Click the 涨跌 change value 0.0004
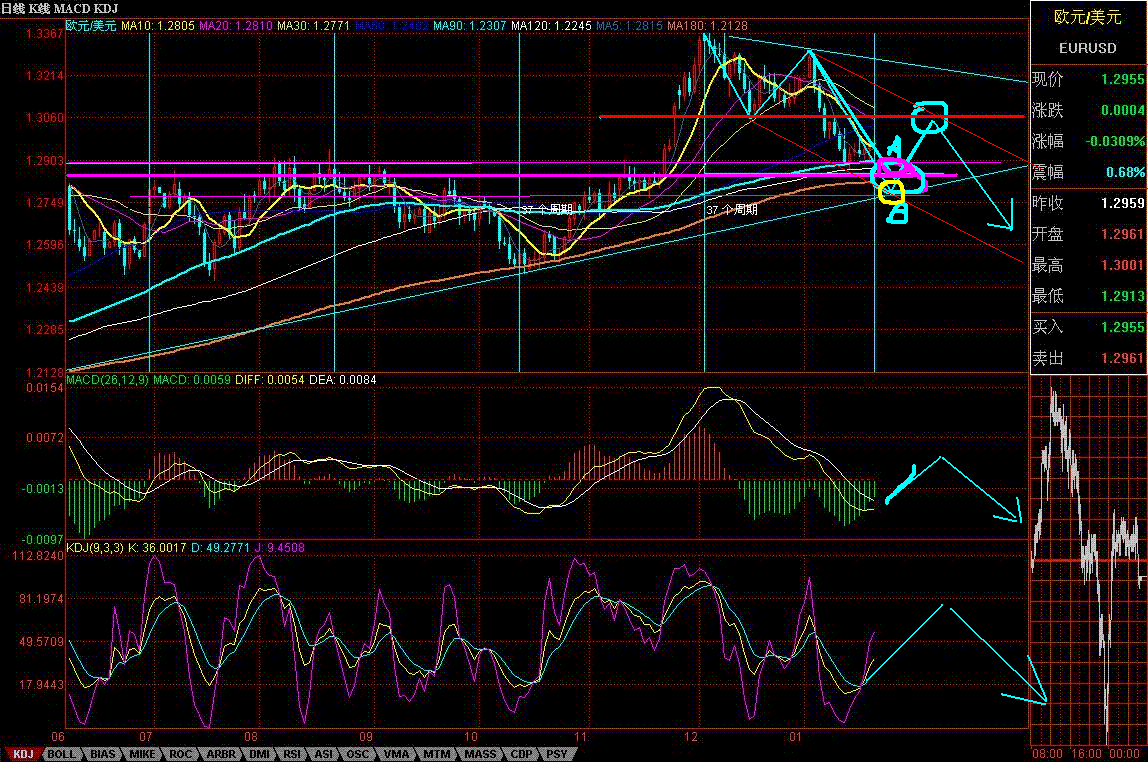Viewport: 1148px width, 762px height. pos(1122,110)
